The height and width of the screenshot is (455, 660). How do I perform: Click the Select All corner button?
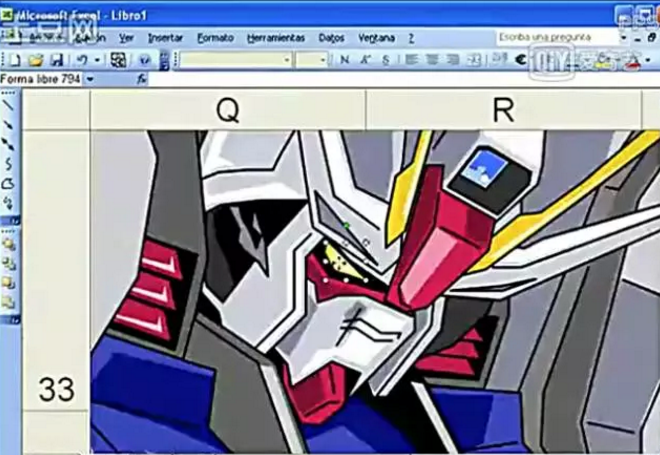[x=56, y=109]
